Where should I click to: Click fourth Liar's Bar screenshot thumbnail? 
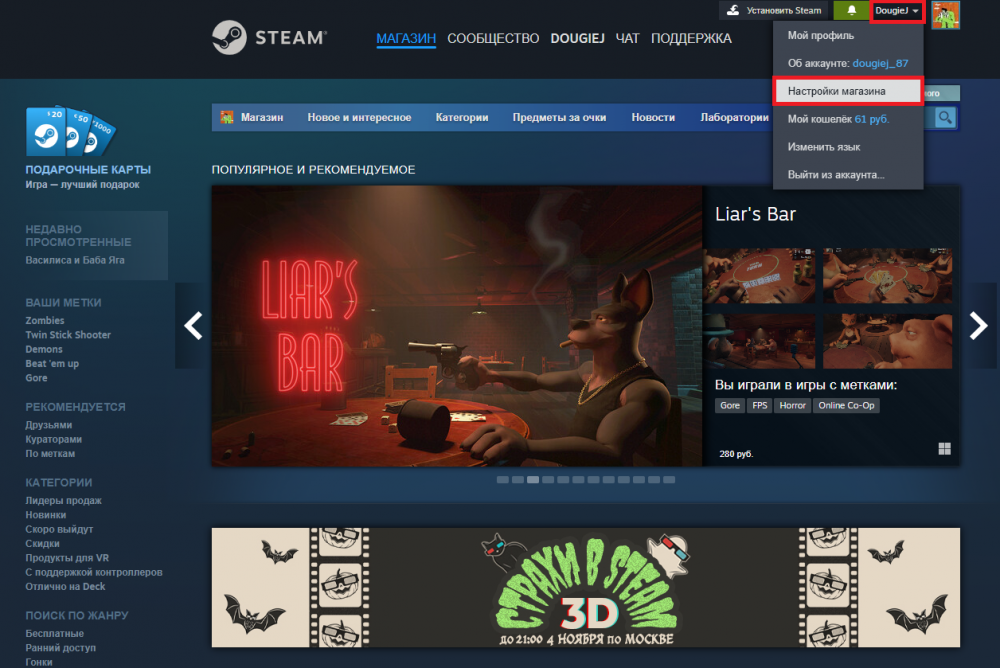coord(887,341)
